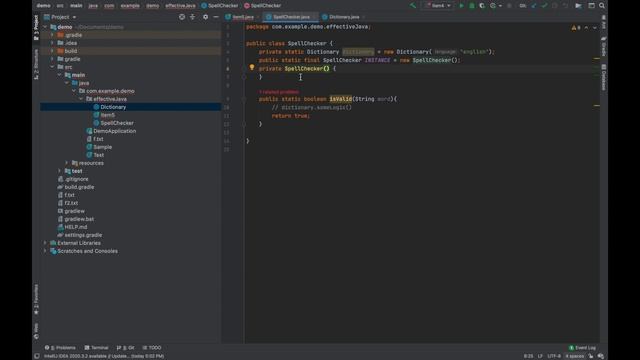
Task: Go to previous highlighted error arrow
Action: pyautogui.click(x=587, y=27)
